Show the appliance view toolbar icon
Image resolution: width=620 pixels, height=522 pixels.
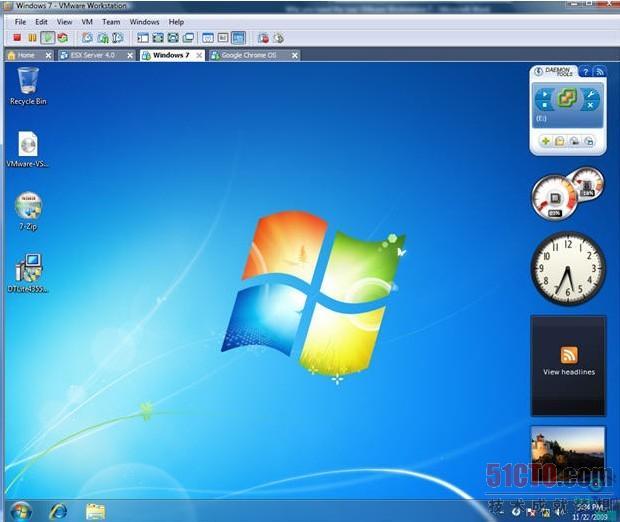(x=223, y=38)
